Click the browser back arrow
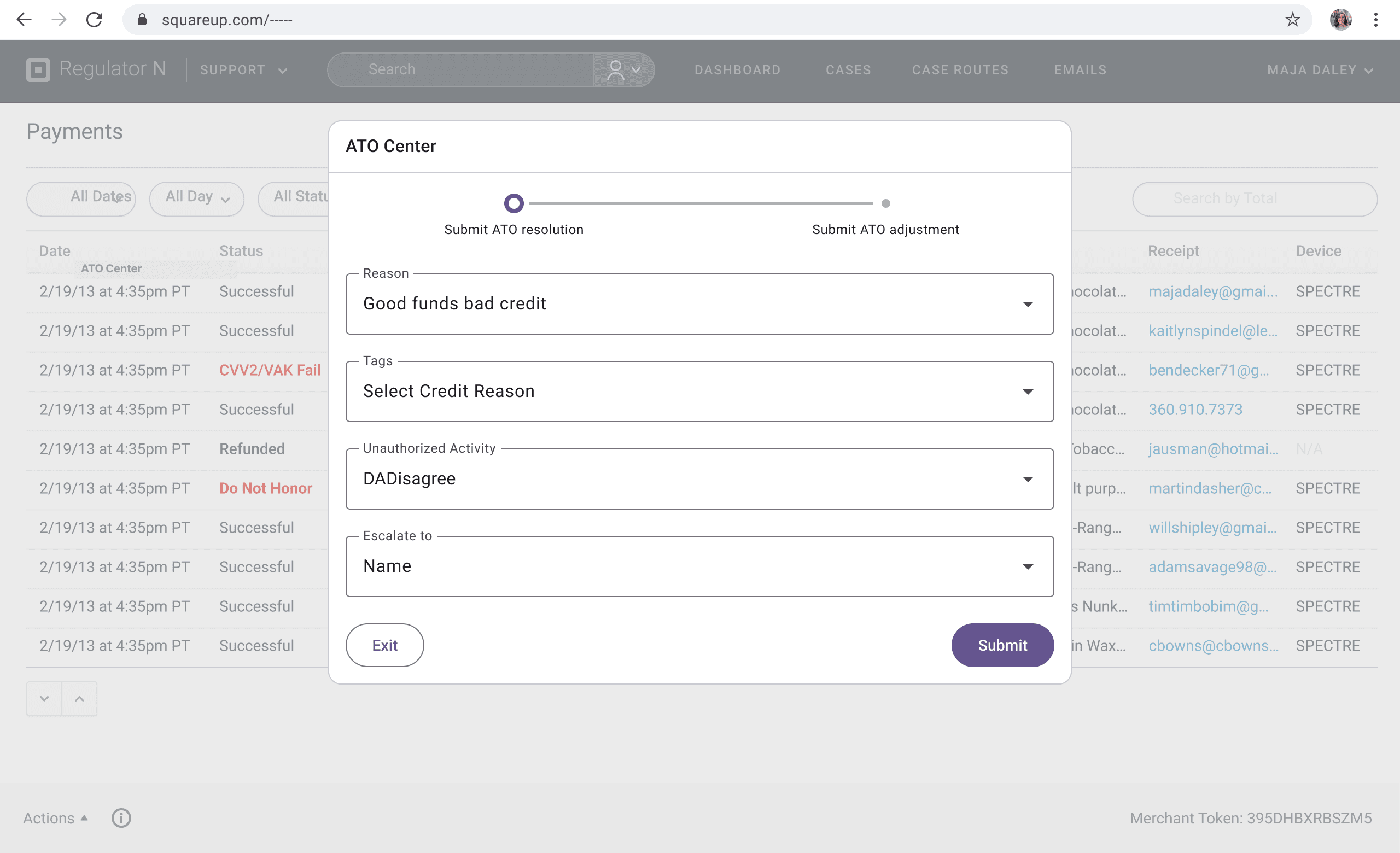This screenshot has height=853, width=1400. (24, 20)
